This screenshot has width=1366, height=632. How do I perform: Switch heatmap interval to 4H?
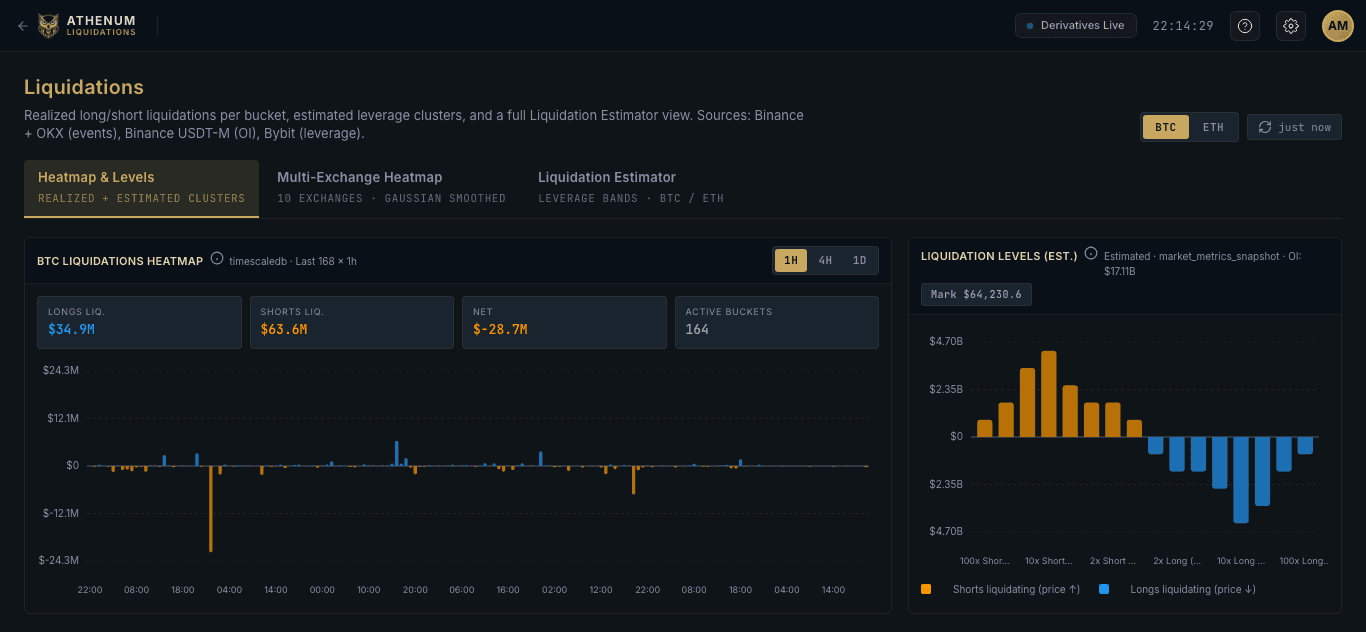(825, 261)
